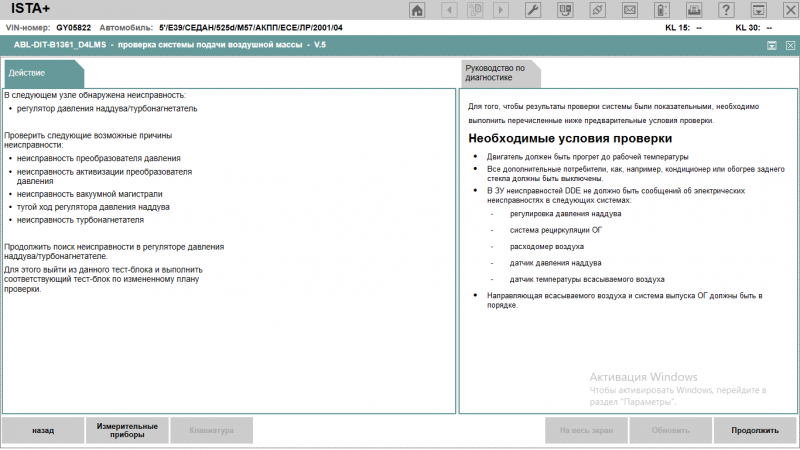
Task: Open Измерительные приборы
Action: [127, 431]
